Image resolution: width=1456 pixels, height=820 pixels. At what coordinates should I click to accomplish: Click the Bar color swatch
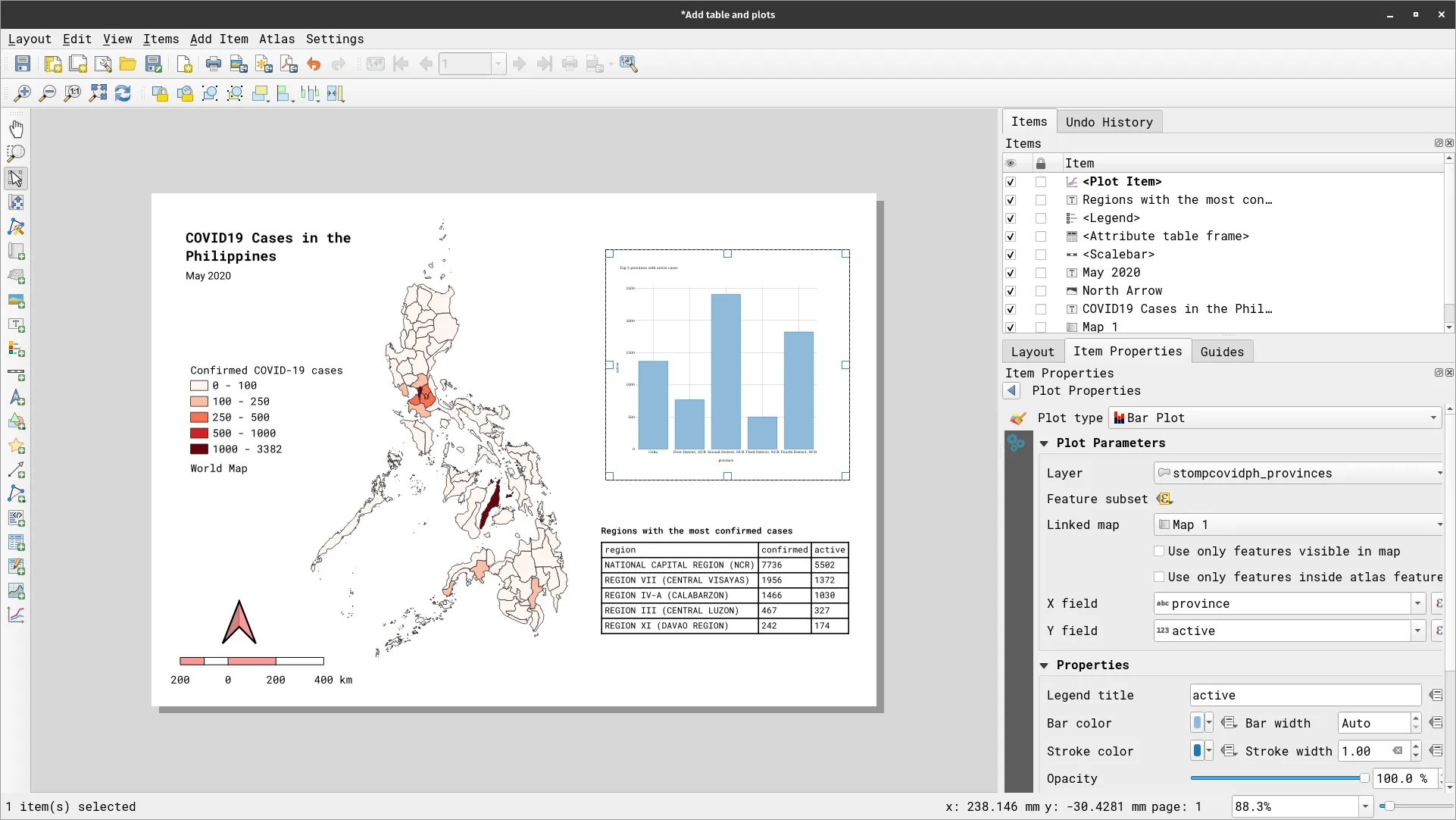pos(1197,723)
